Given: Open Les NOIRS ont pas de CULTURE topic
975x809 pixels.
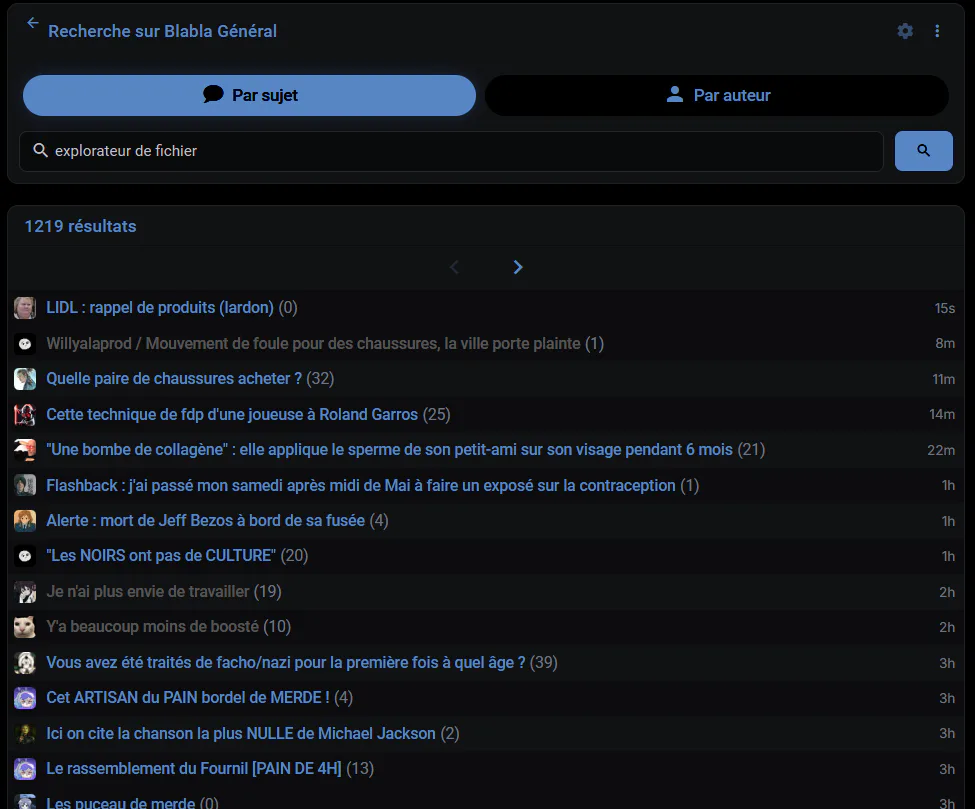Looking at the screenshot, I should pos(161,556).
